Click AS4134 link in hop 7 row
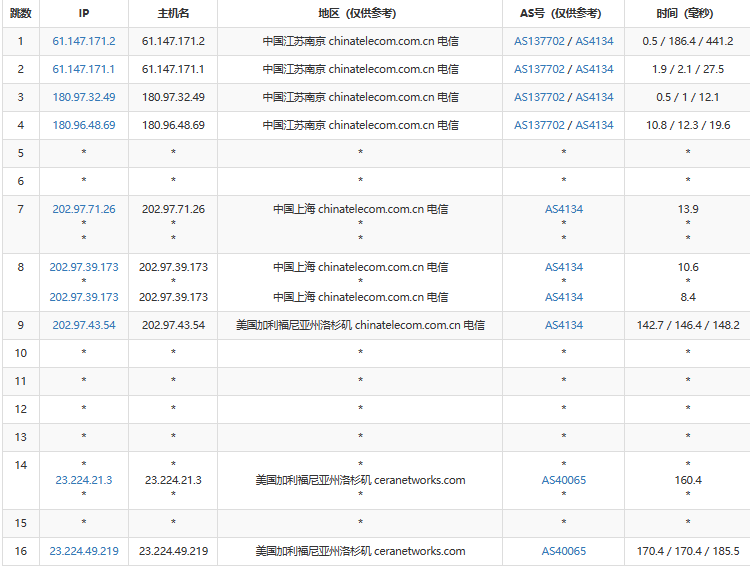 [x=563, y=209]
